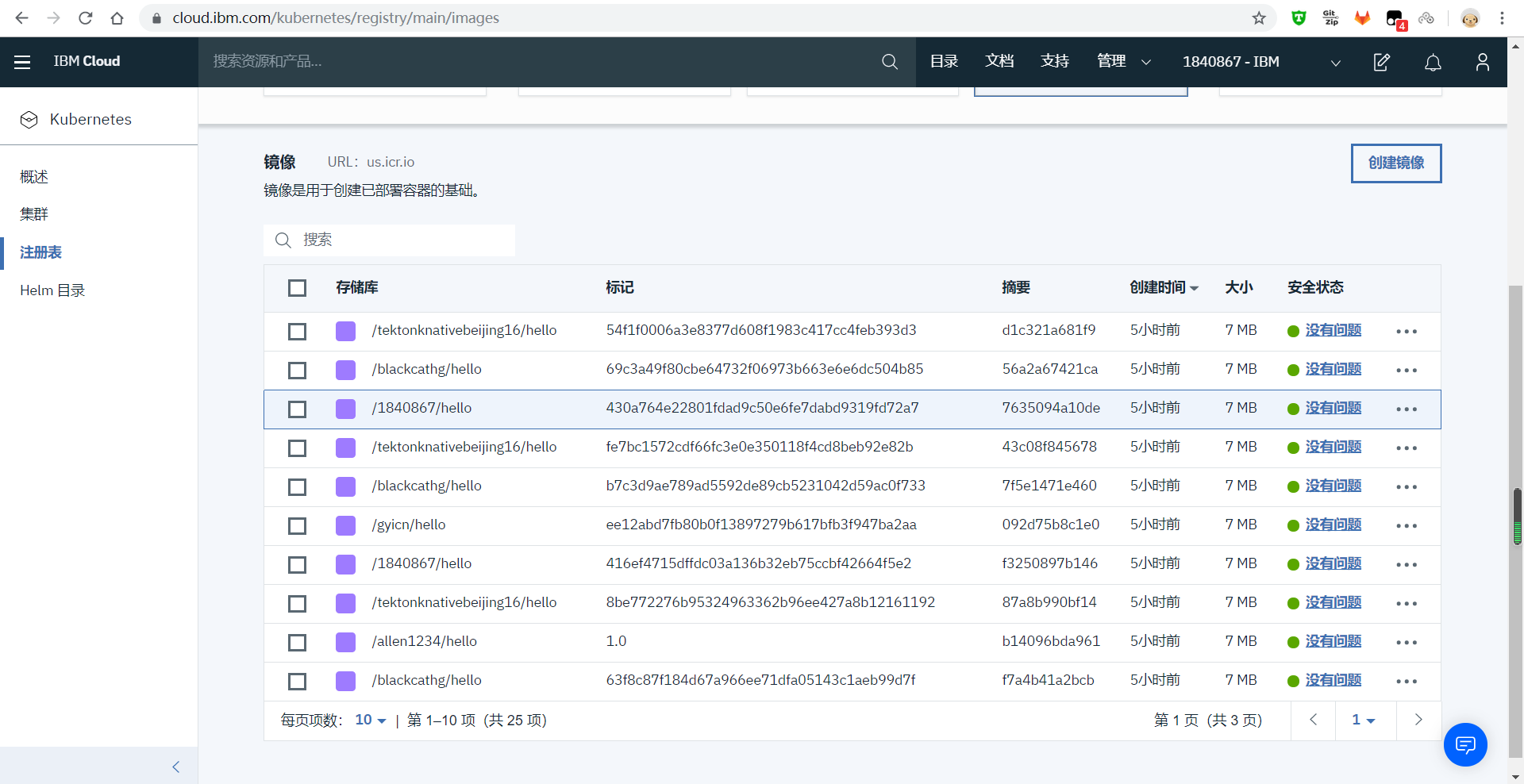Open the notifications bell icon
This screenshot has width=1524, height=784.
click(1433, 62)
